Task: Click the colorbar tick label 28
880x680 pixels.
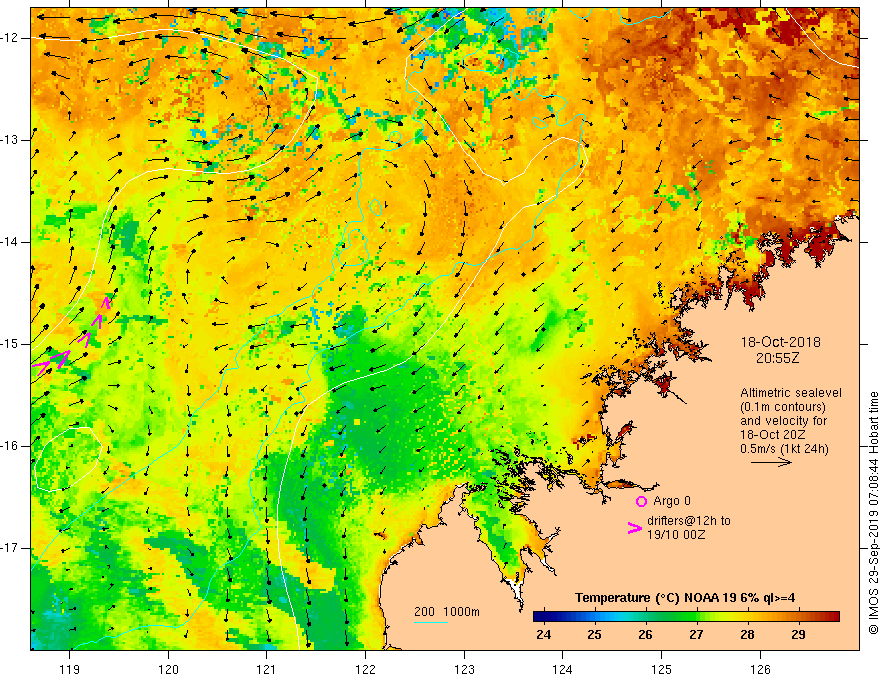Action: click(747, 635)
